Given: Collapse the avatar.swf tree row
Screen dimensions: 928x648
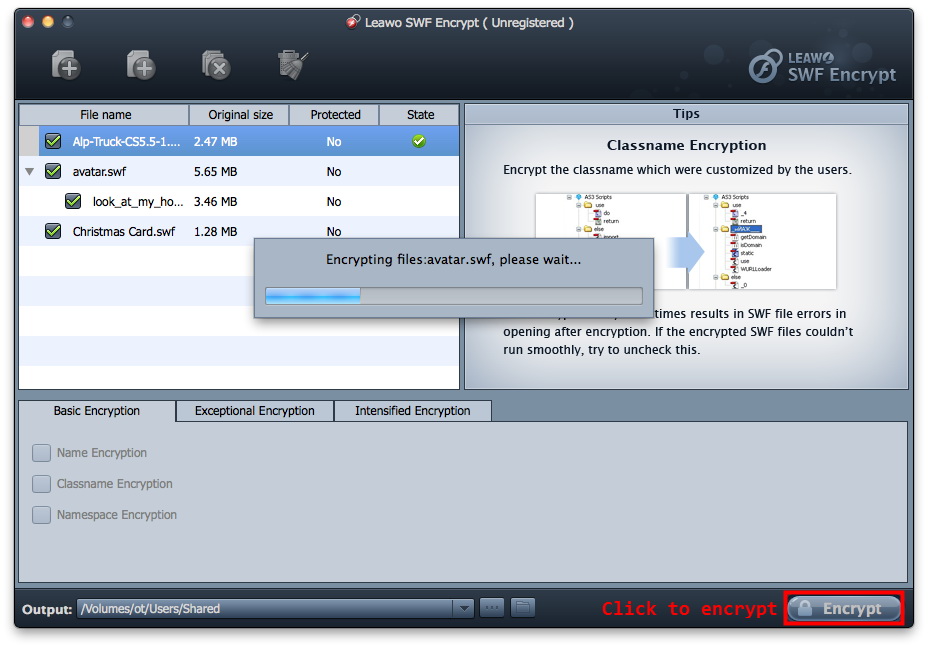Looking at the screenshot, I should 30,172.
